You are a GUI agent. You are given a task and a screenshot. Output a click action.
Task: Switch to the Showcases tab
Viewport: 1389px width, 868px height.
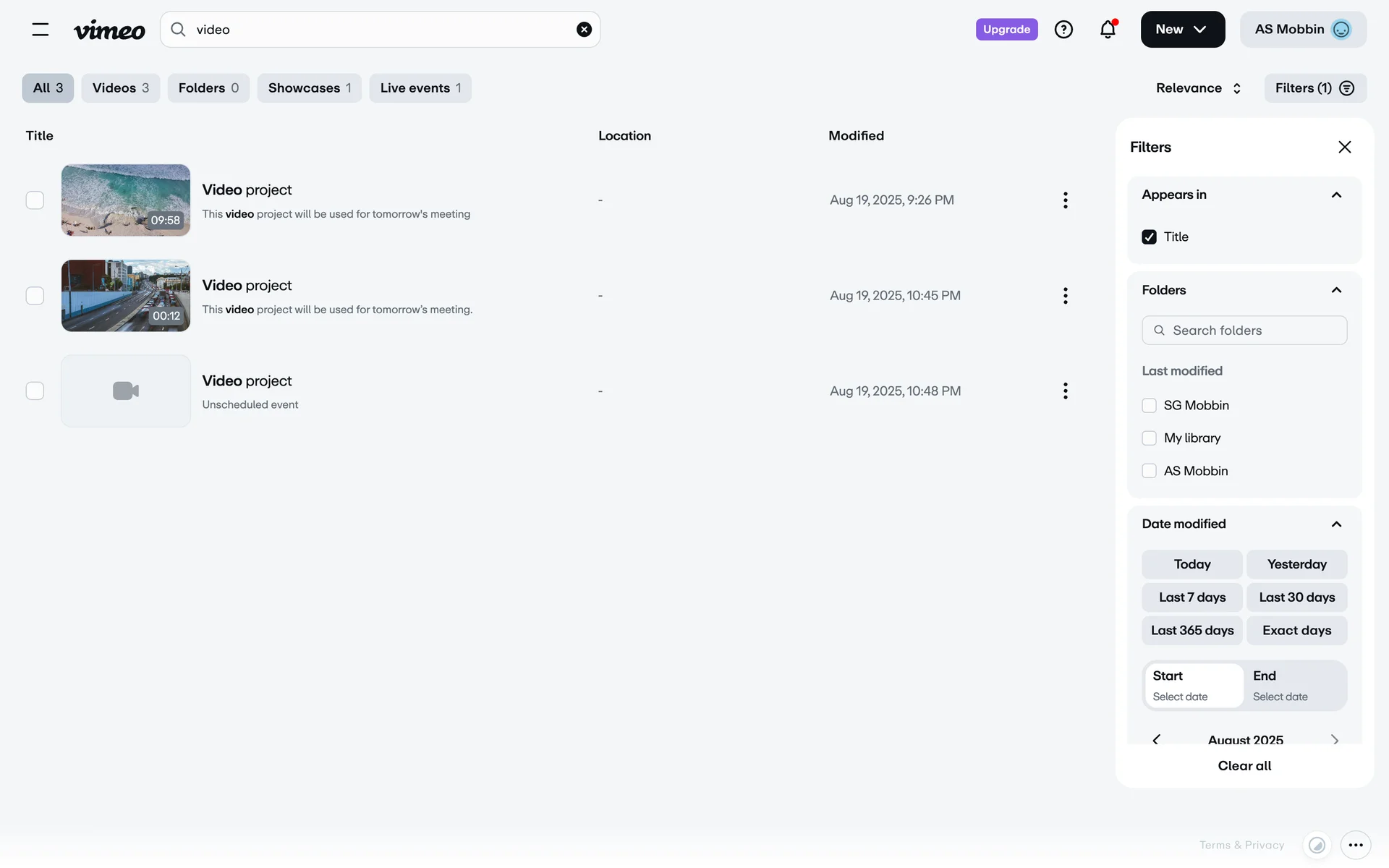tap(309, 88)
